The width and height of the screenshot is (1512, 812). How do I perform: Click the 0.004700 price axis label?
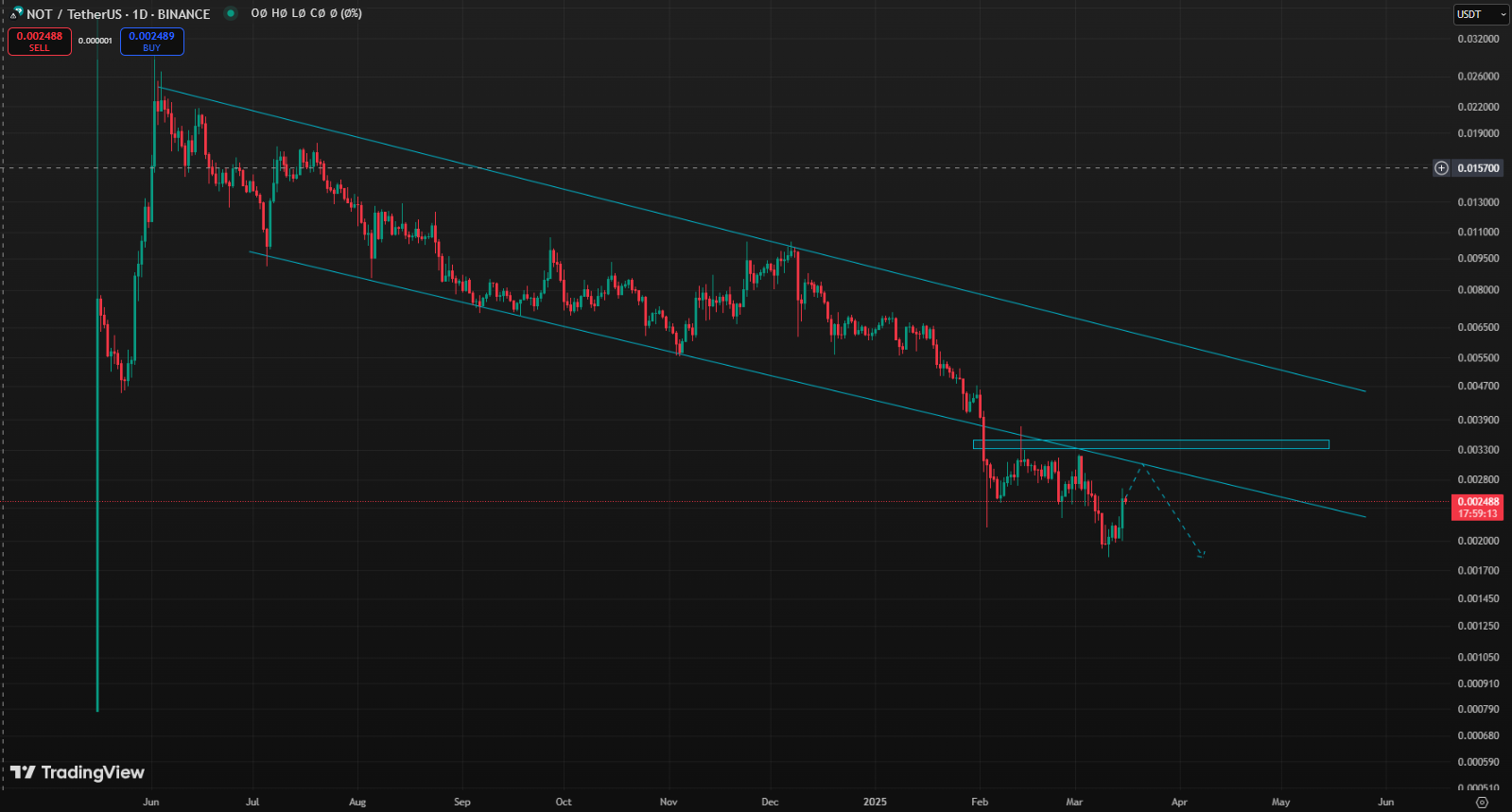coord(1478,386)
